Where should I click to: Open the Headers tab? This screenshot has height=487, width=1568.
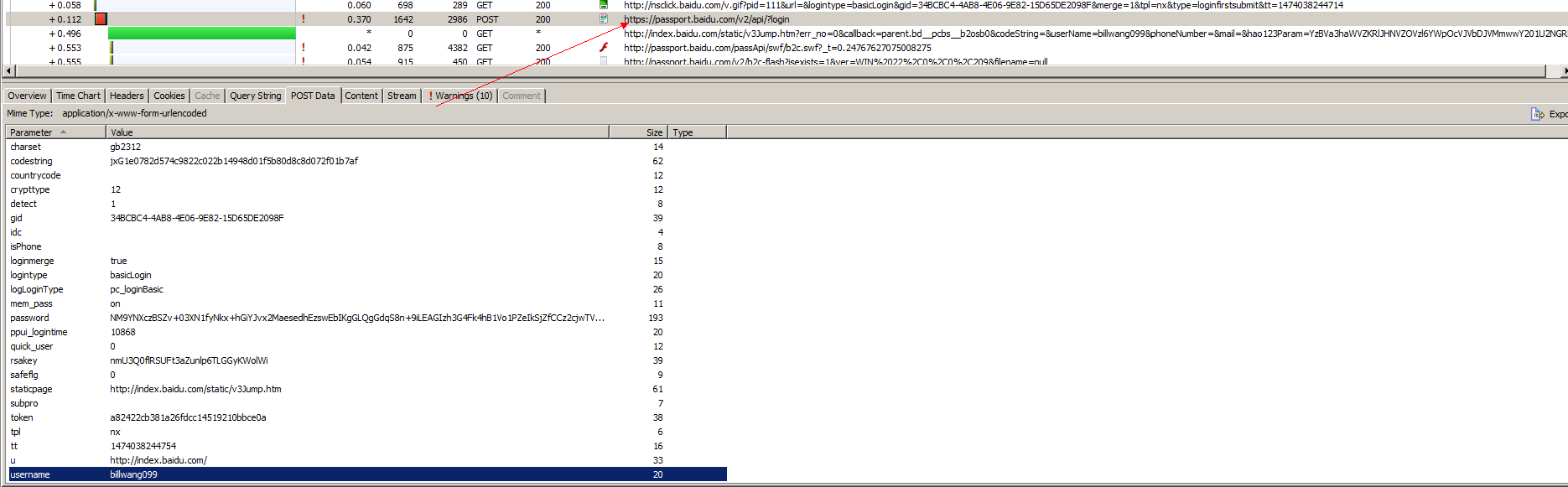tap(127, 96)
